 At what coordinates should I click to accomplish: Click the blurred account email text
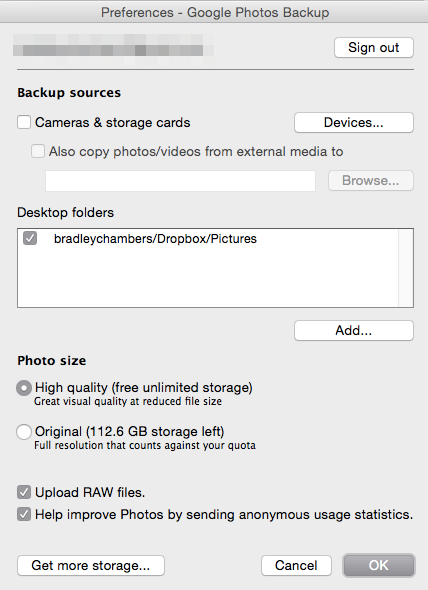(113, 49)
